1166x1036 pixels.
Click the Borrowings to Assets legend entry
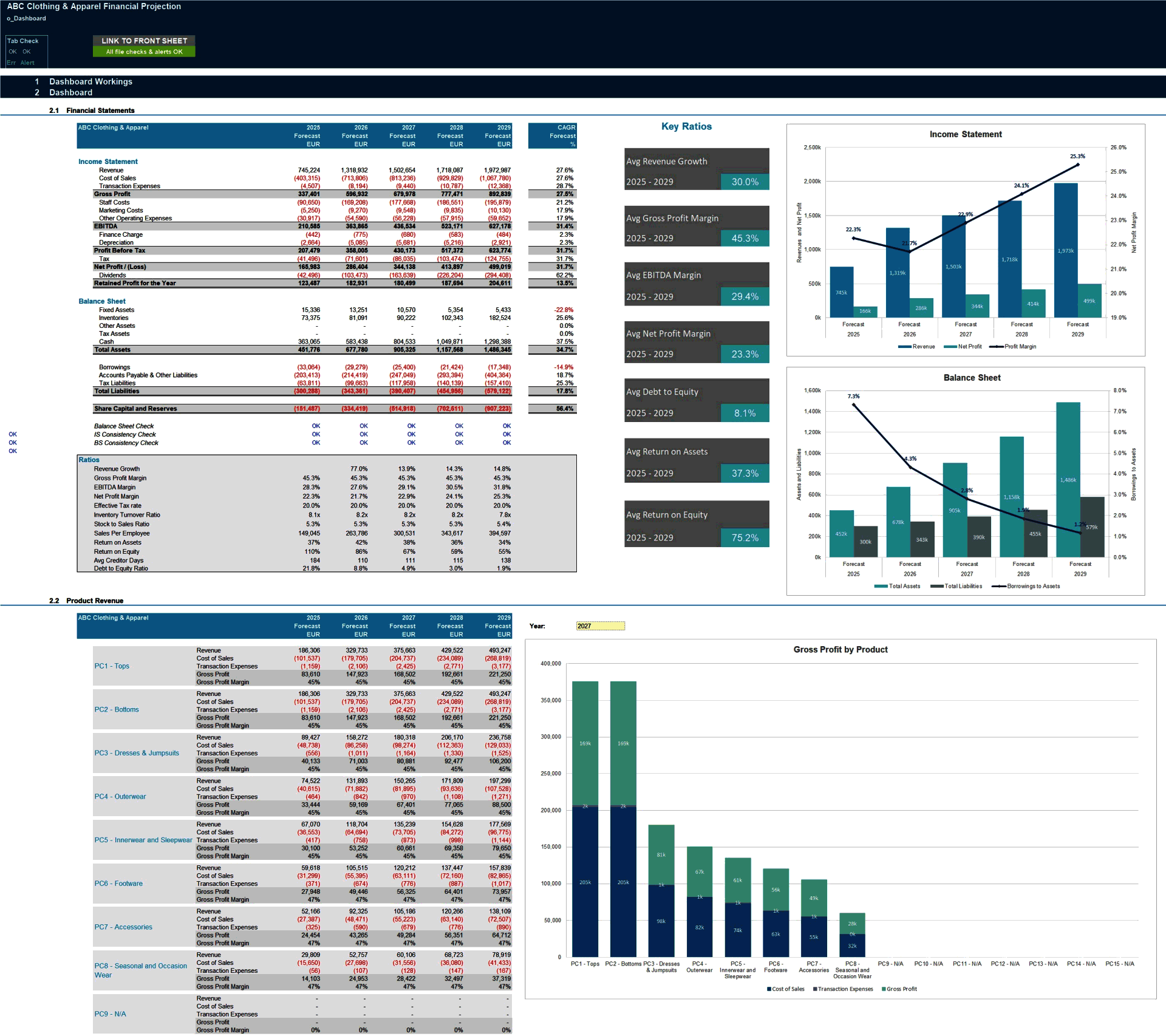coord(1026,587)
